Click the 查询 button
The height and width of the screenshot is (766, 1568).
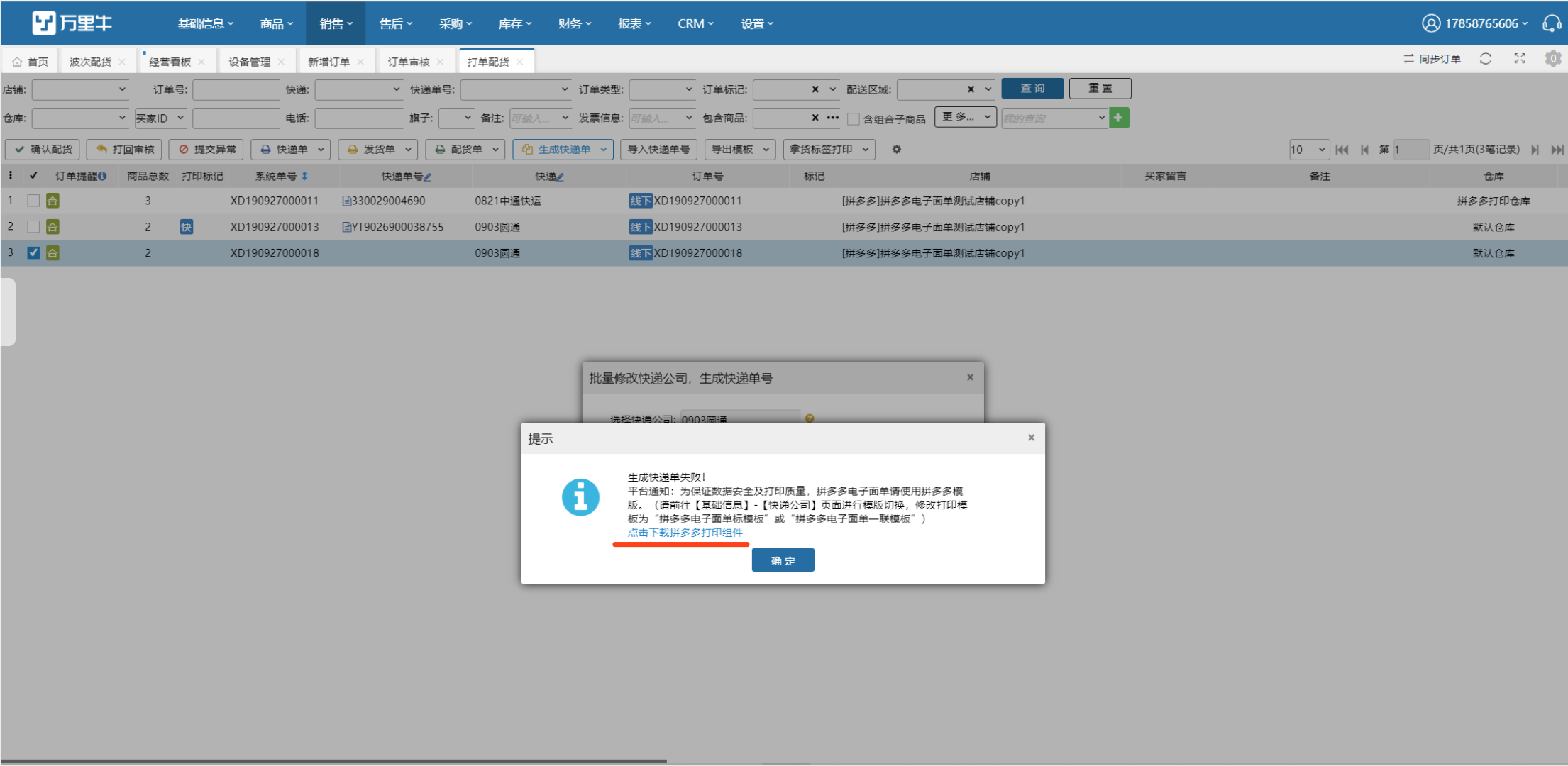pyautogui.click(x=1032, y=89)
